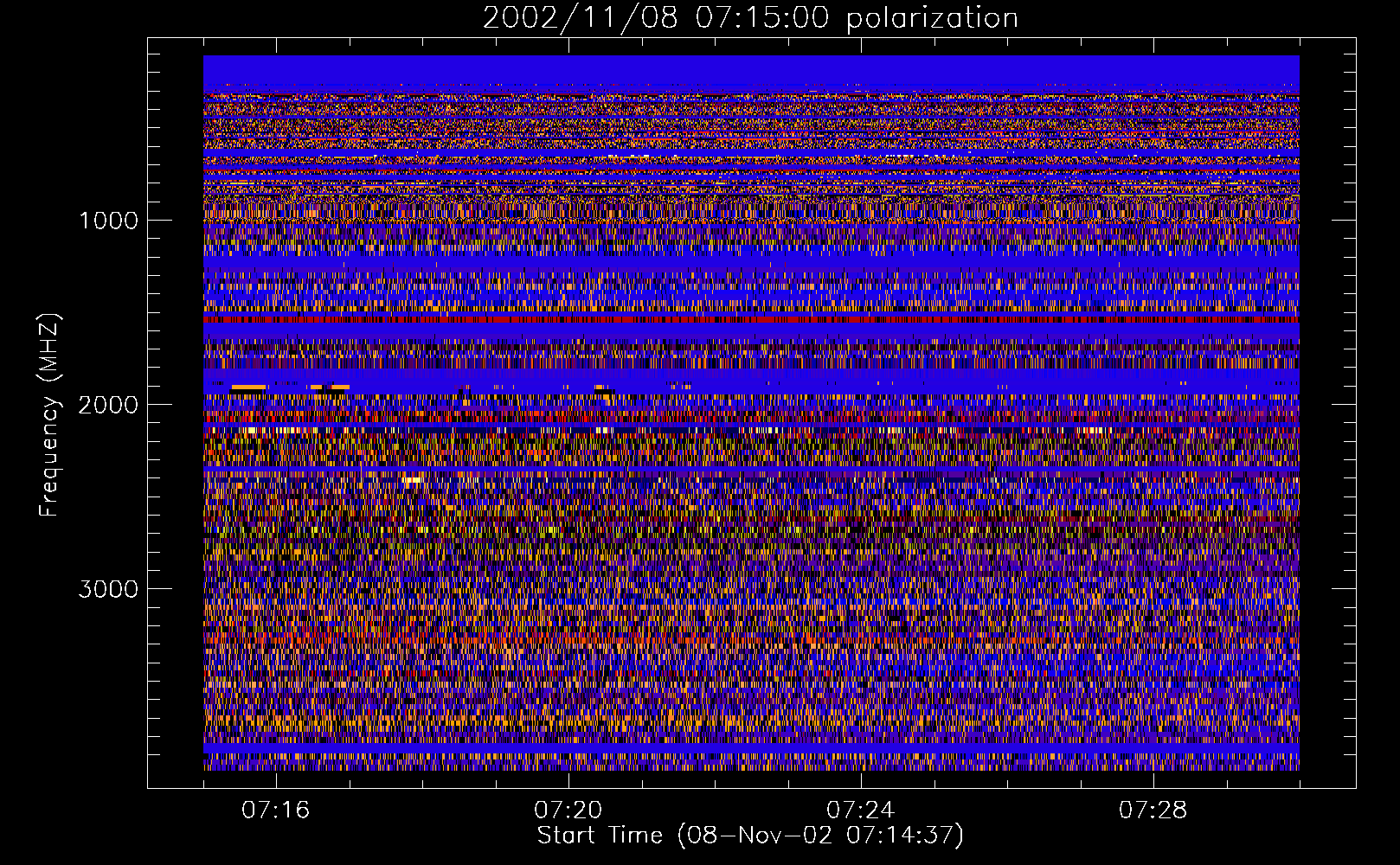Click the 'Frequency (MHZ)' axis label
This screenshot has width=1400, height=865.
coord(49,415)
